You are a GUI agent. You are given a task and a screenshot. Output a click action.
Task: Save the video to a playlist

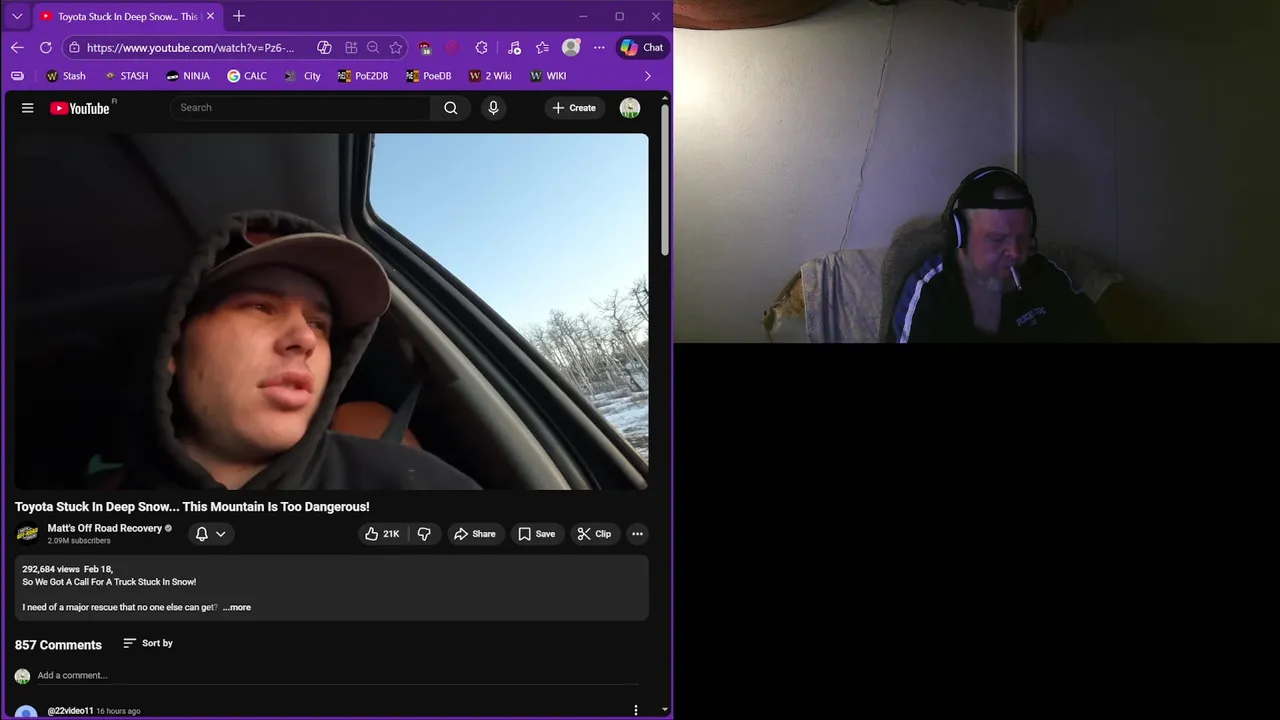click(536, 534)
